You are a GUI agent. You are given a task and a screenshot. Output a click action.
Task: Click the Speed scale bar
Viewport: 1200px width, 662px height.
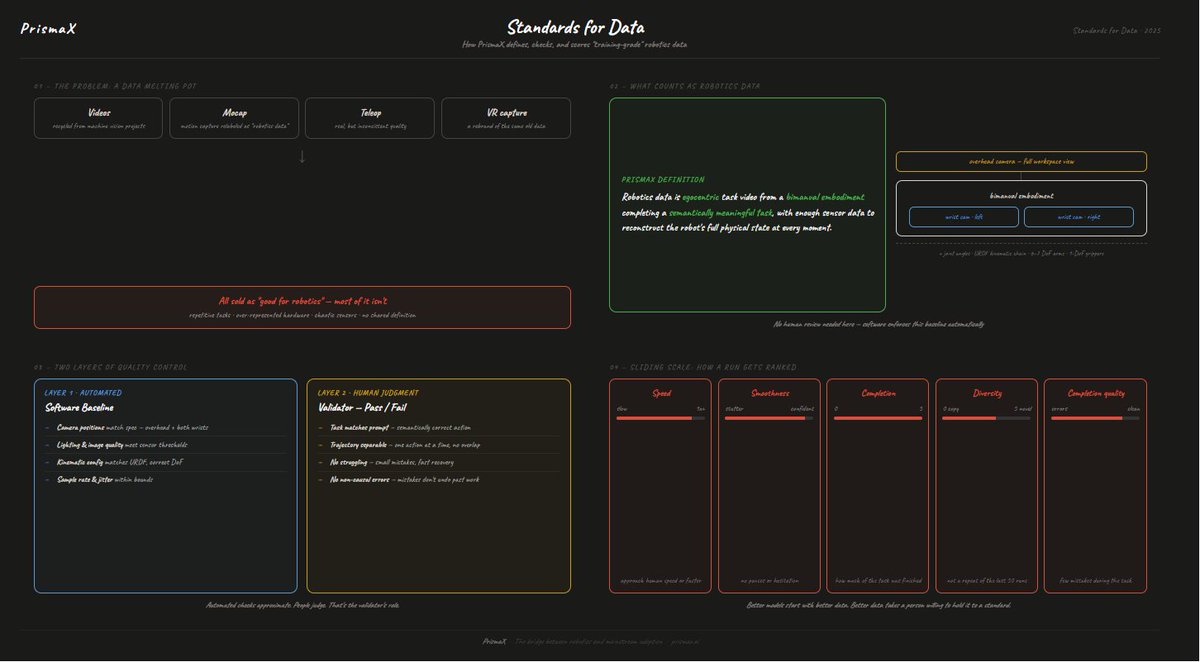(x=661, y=418)
